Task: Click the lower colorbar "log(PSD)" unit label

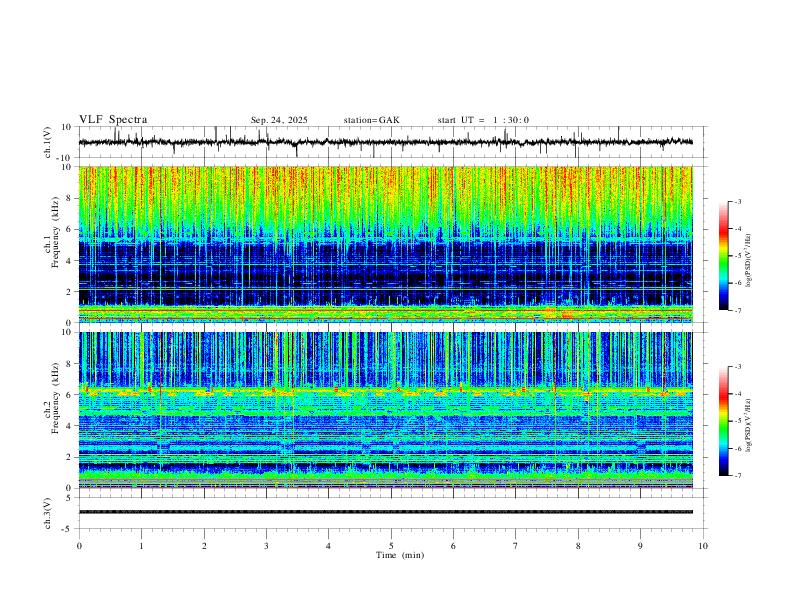Action: [749, 425]
